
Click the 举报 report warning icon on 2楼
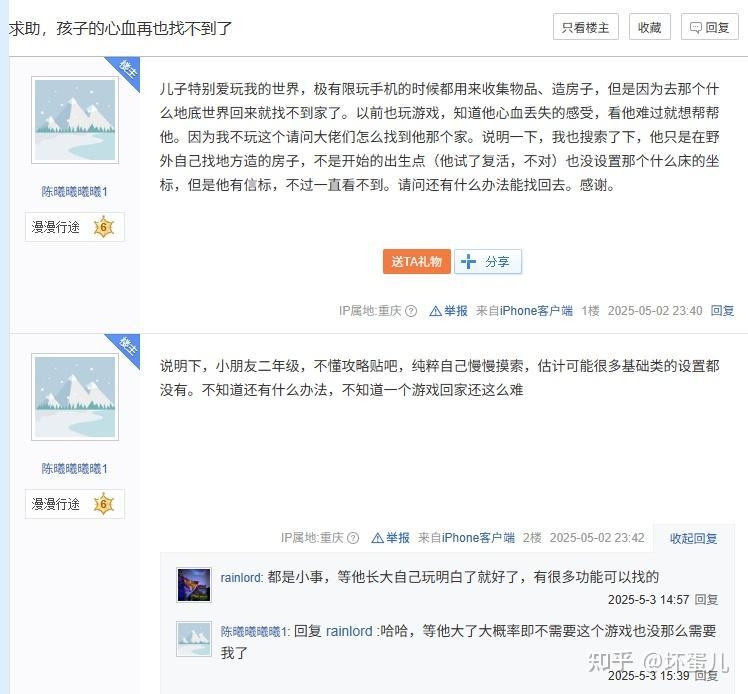377,538
